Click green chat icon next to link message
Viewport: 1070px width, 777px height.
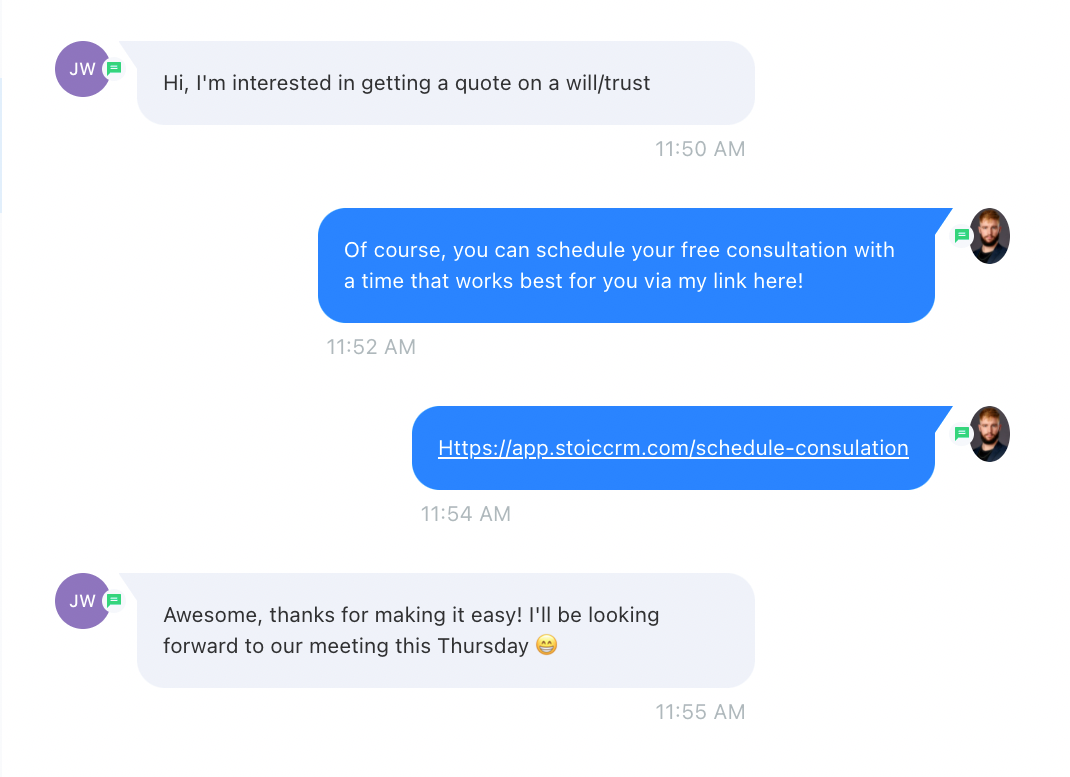coord(961,434)
